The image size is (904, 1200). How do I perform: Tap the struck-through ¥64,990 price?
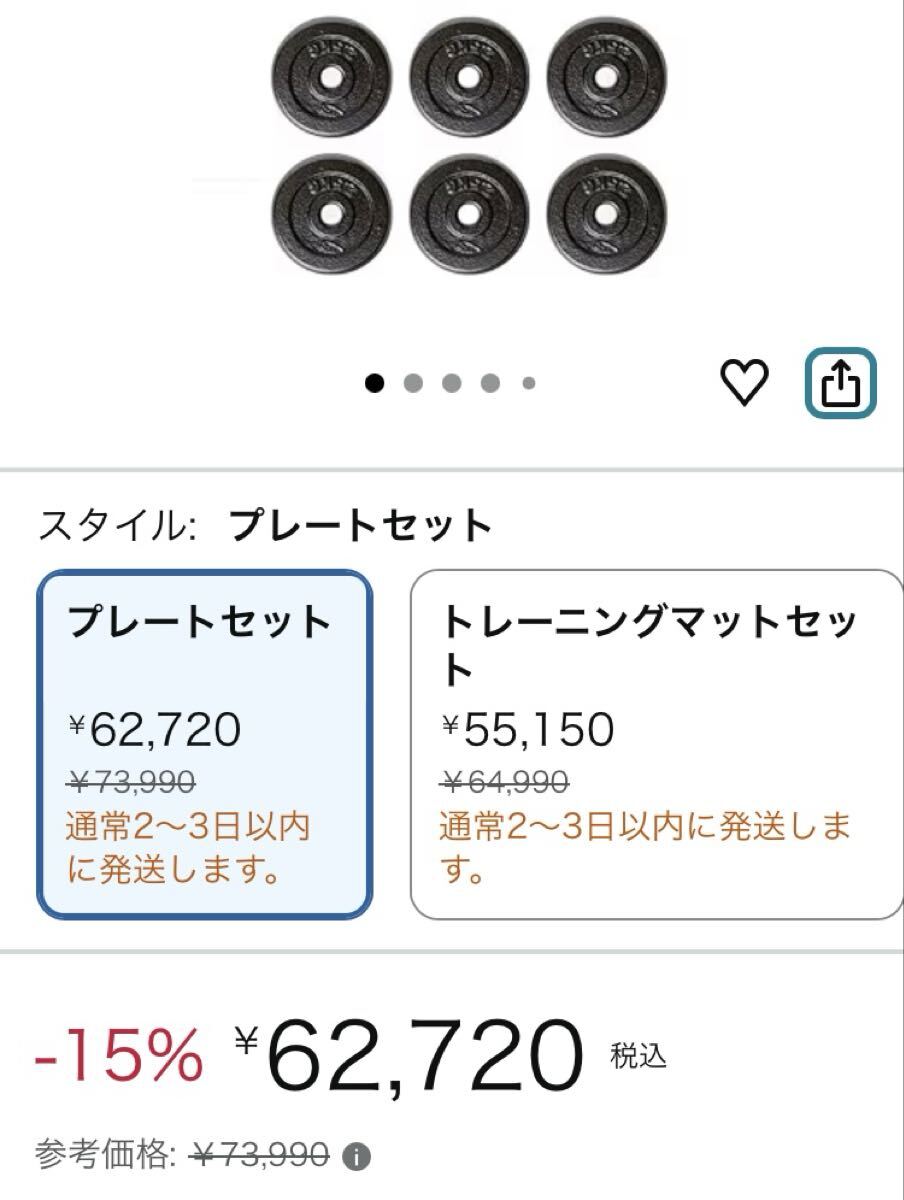coord(505,780)
